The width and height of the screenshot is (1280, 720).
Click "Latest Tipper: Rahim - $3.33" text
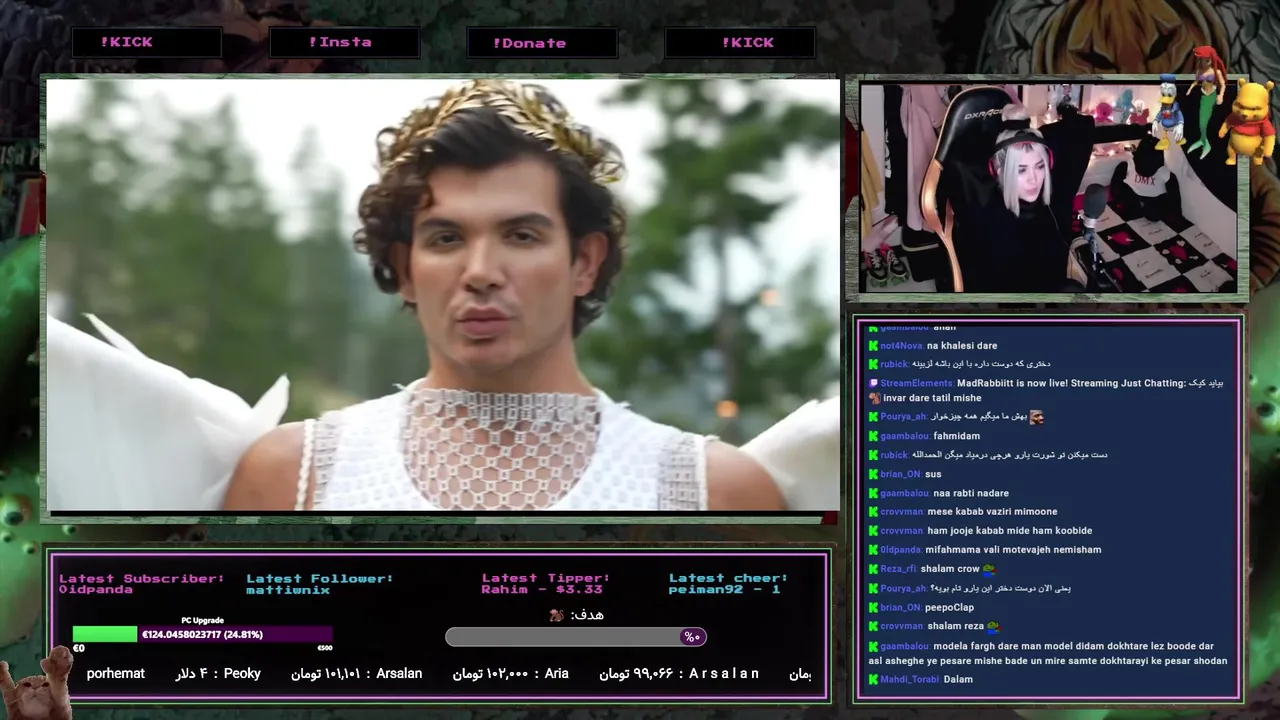click(545, 584)
